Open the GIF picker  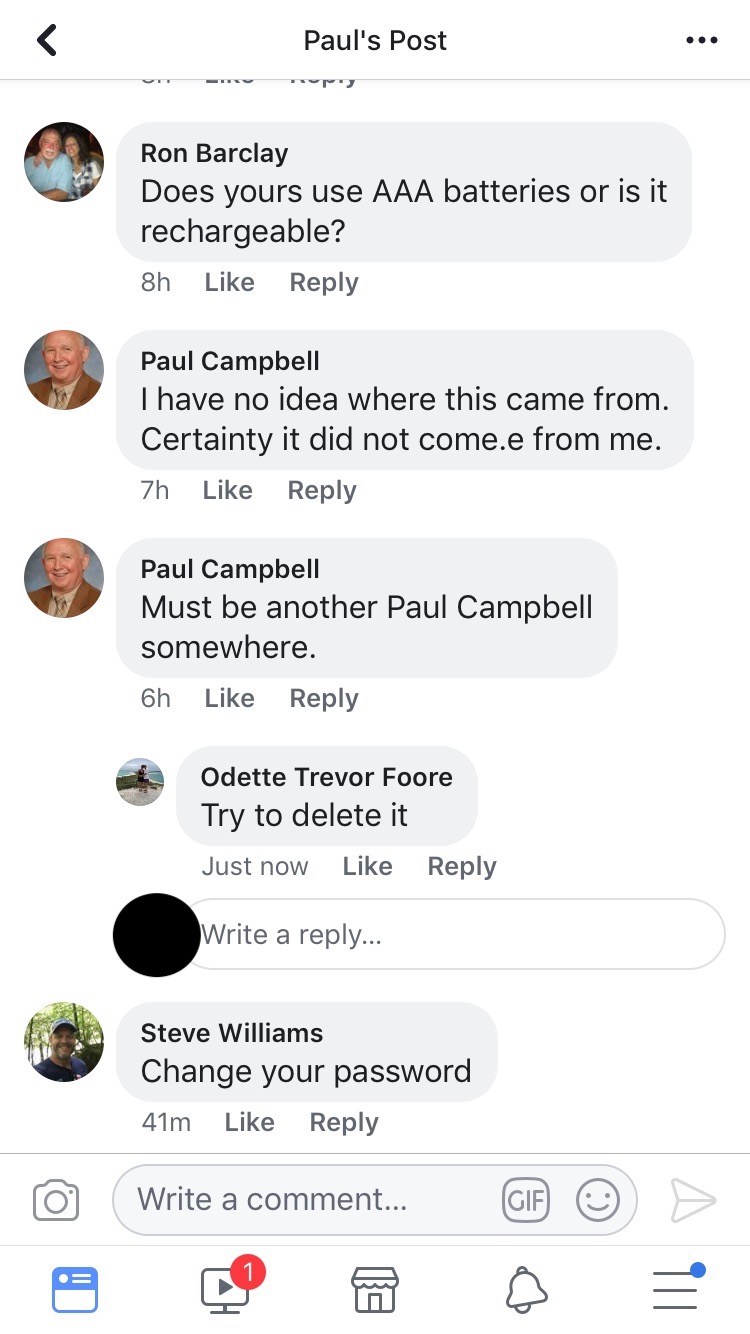click(x=525, y=1200)
